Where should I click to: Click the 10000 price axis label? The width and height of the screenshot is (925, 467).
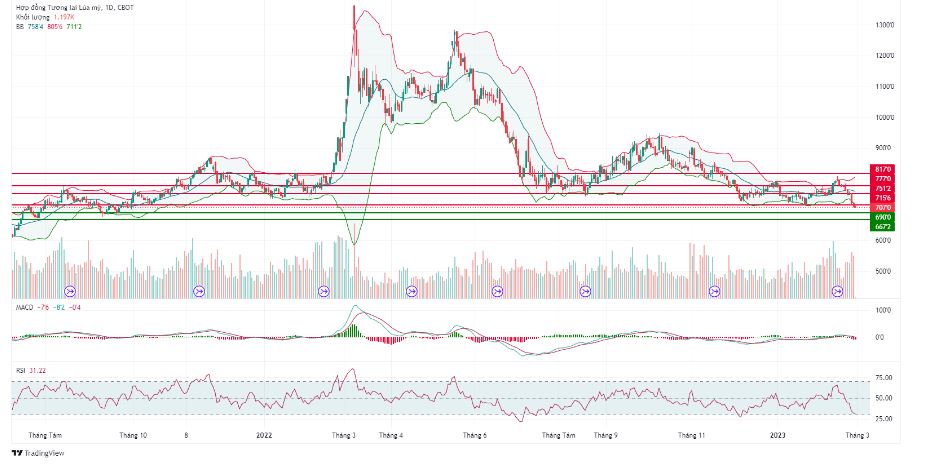point(885,117)
